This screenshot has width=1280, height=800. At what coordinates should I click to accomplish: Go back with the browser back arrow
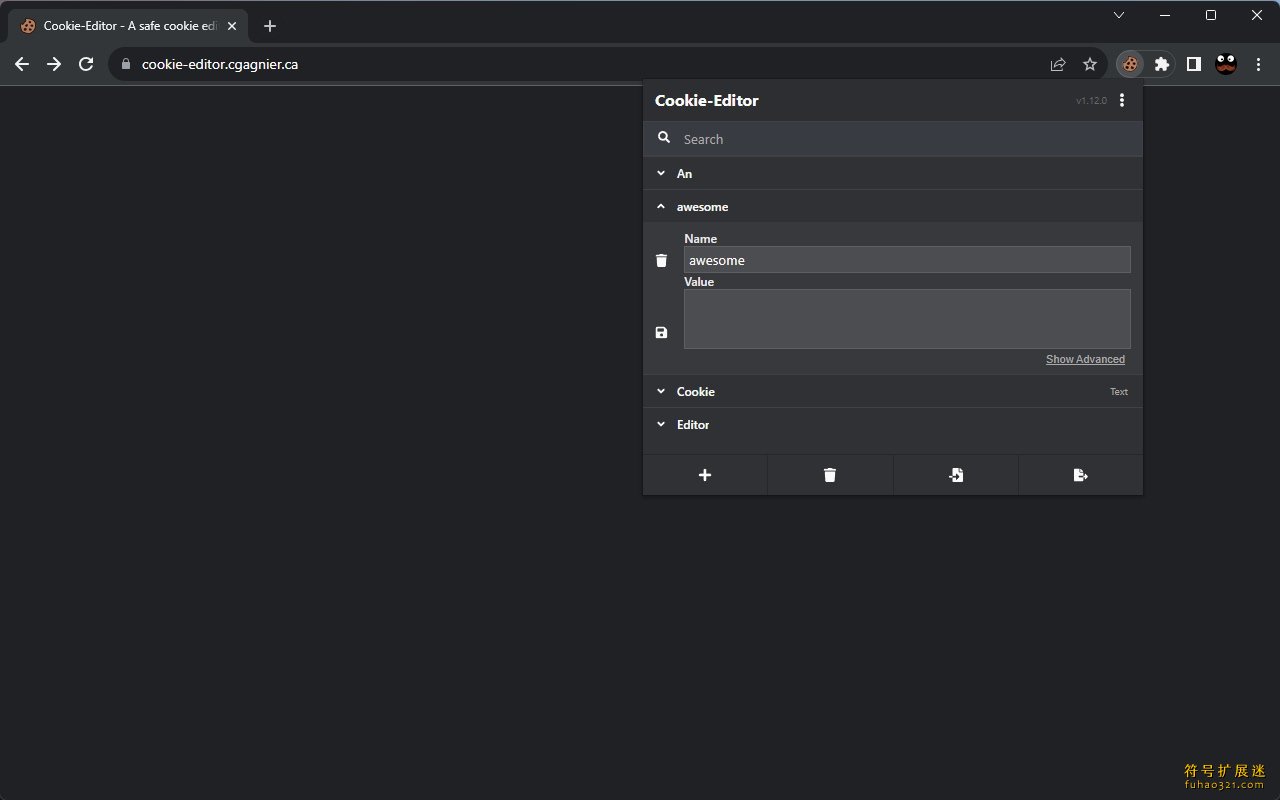coord(22,64)
